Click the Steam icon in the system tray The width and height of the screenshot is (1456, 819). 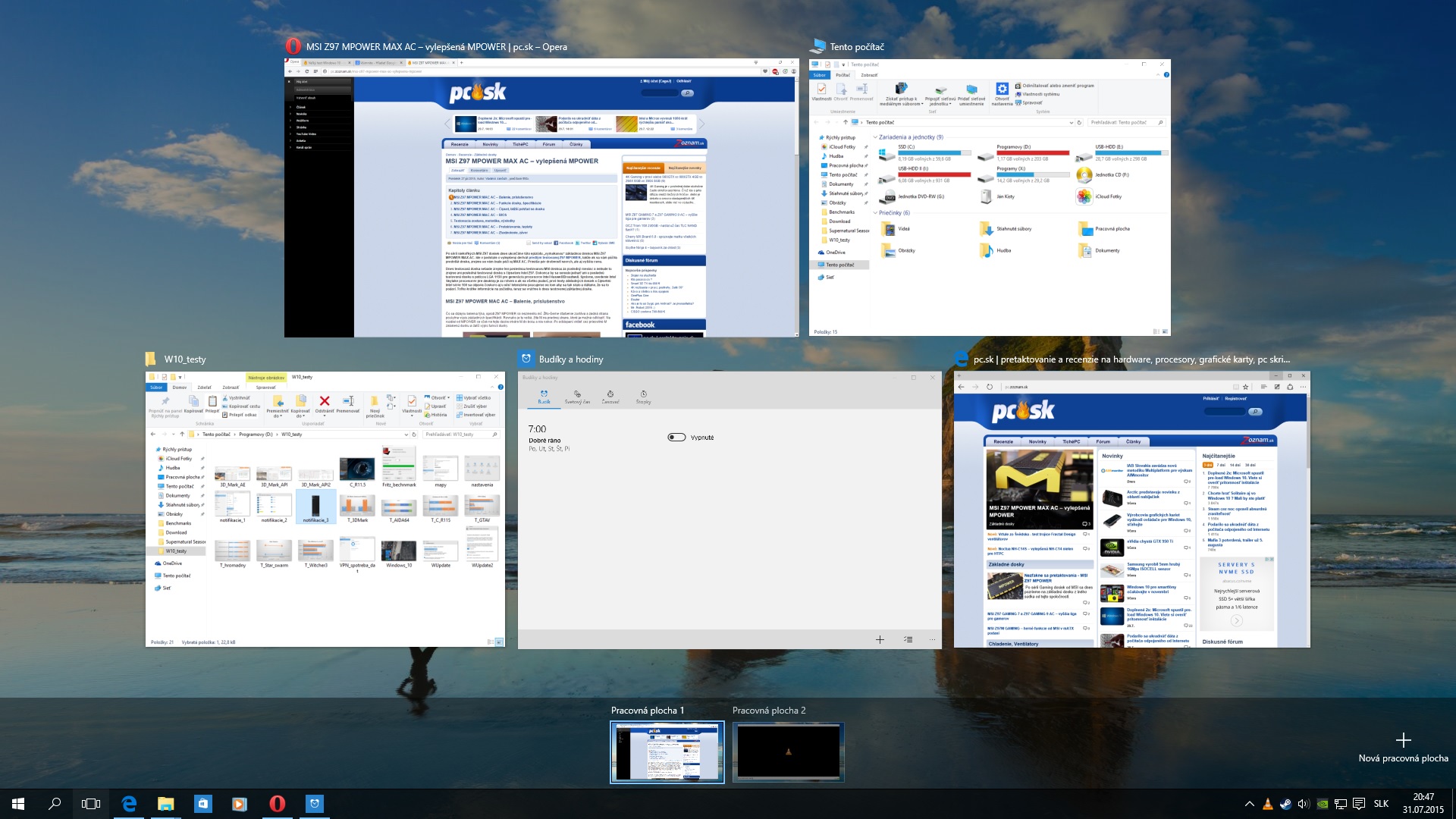click(1285, 804)
